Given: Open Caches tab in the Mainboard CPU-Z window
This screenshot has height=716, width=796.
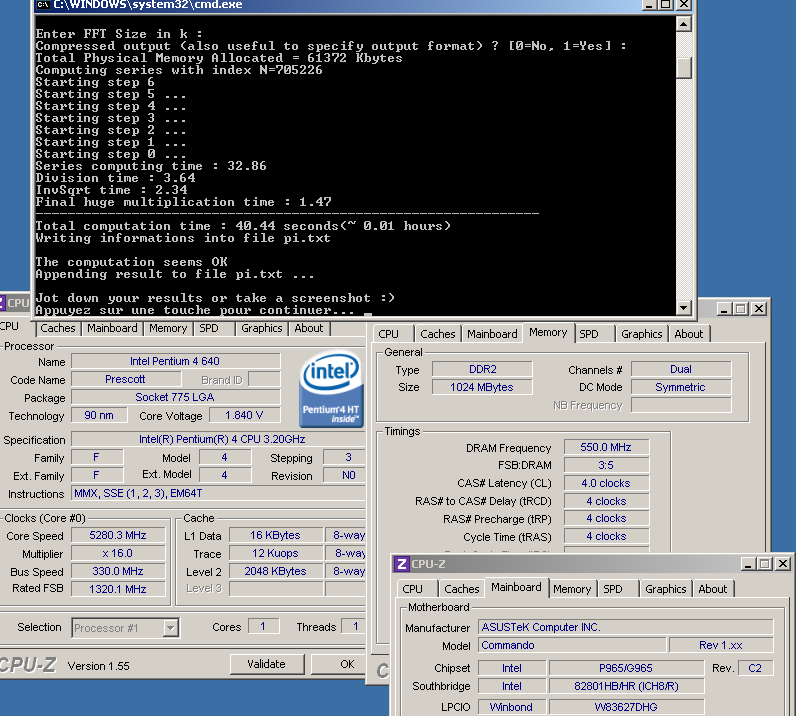Looking at the screenshot, I should [461, 589].
